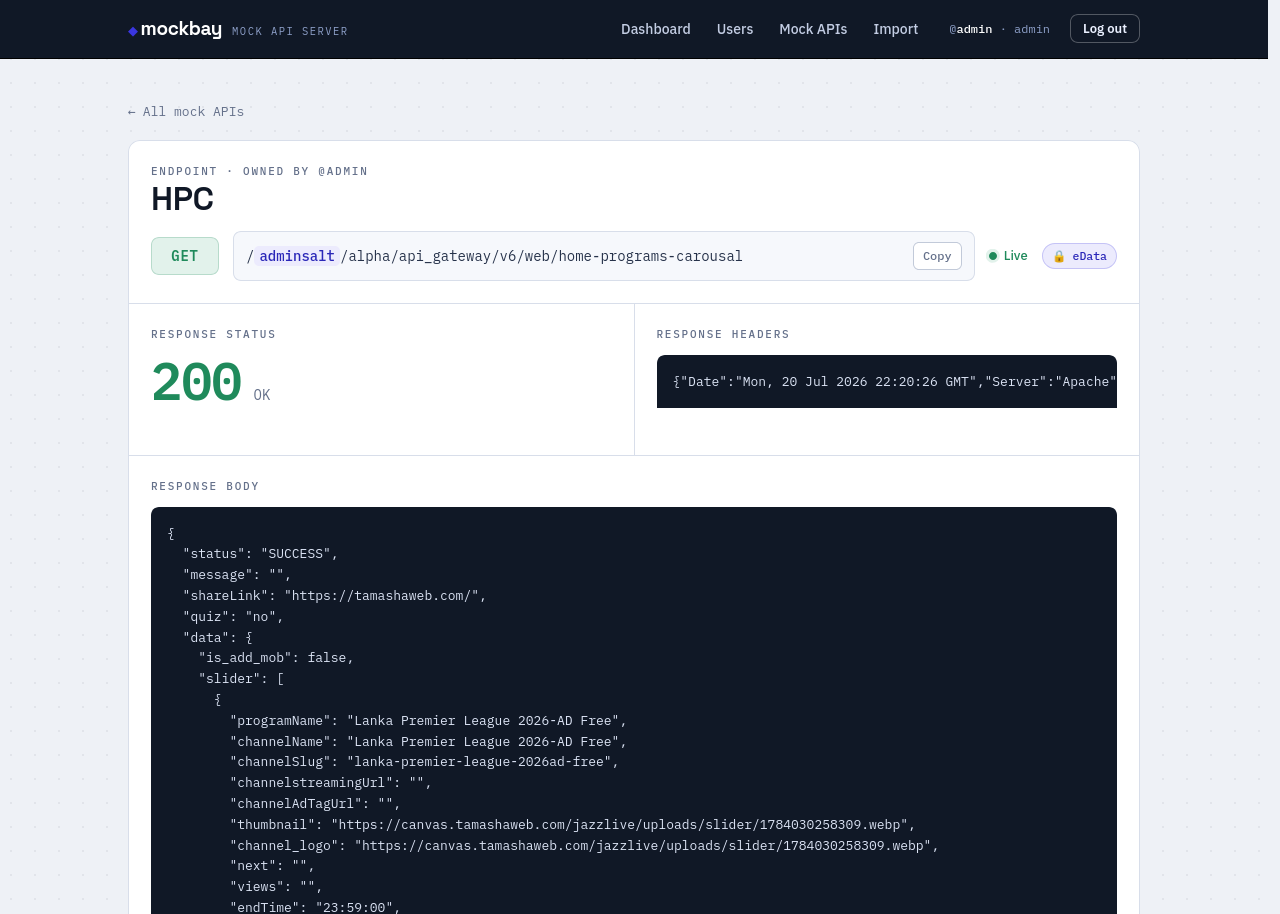The image size is (1280, 914).
Task: Click the thumbnail URL in JSON body
Action: pos(619,825)
